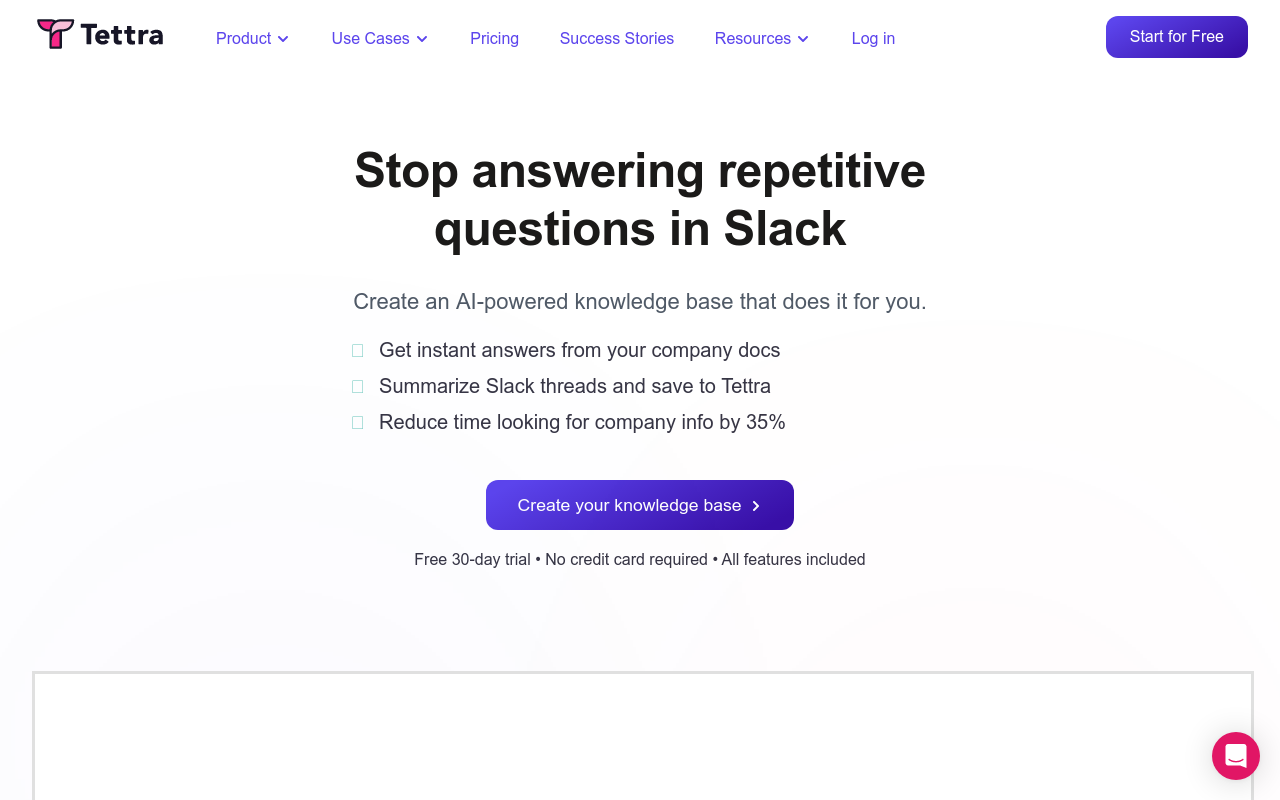Open the Product menu label
This screenshot has height=800, width=1280.
point(244,38)
